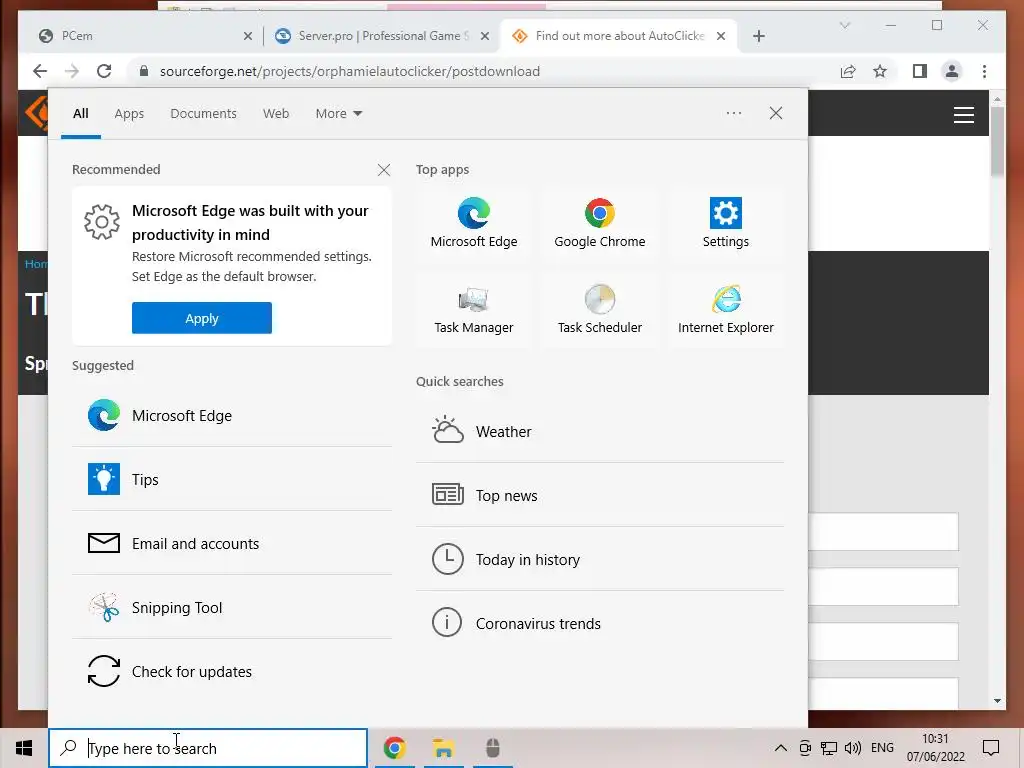Open Chrome from the taskbar
This screenshot has width=1024, height=768.
394,748
